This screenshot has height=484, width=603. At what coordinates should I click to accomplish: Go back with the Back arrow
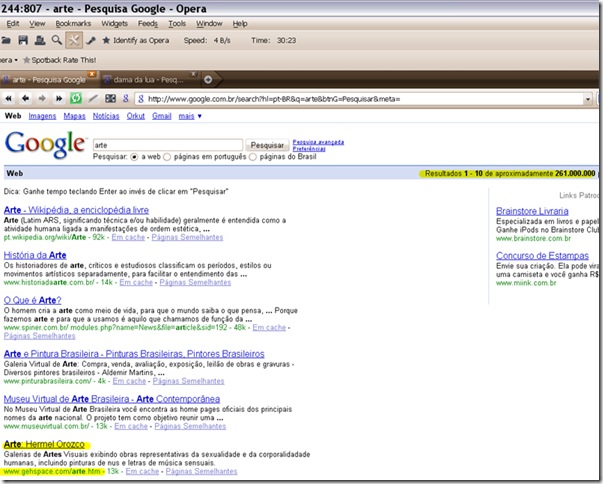(x=25, y=99)
